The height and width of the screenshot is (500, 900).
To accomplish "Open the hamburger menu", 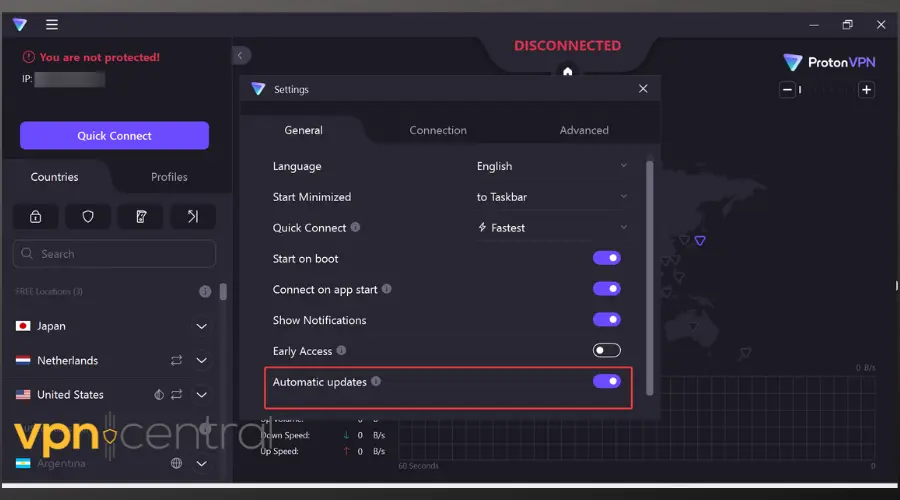I will click(x=52, y=25).
